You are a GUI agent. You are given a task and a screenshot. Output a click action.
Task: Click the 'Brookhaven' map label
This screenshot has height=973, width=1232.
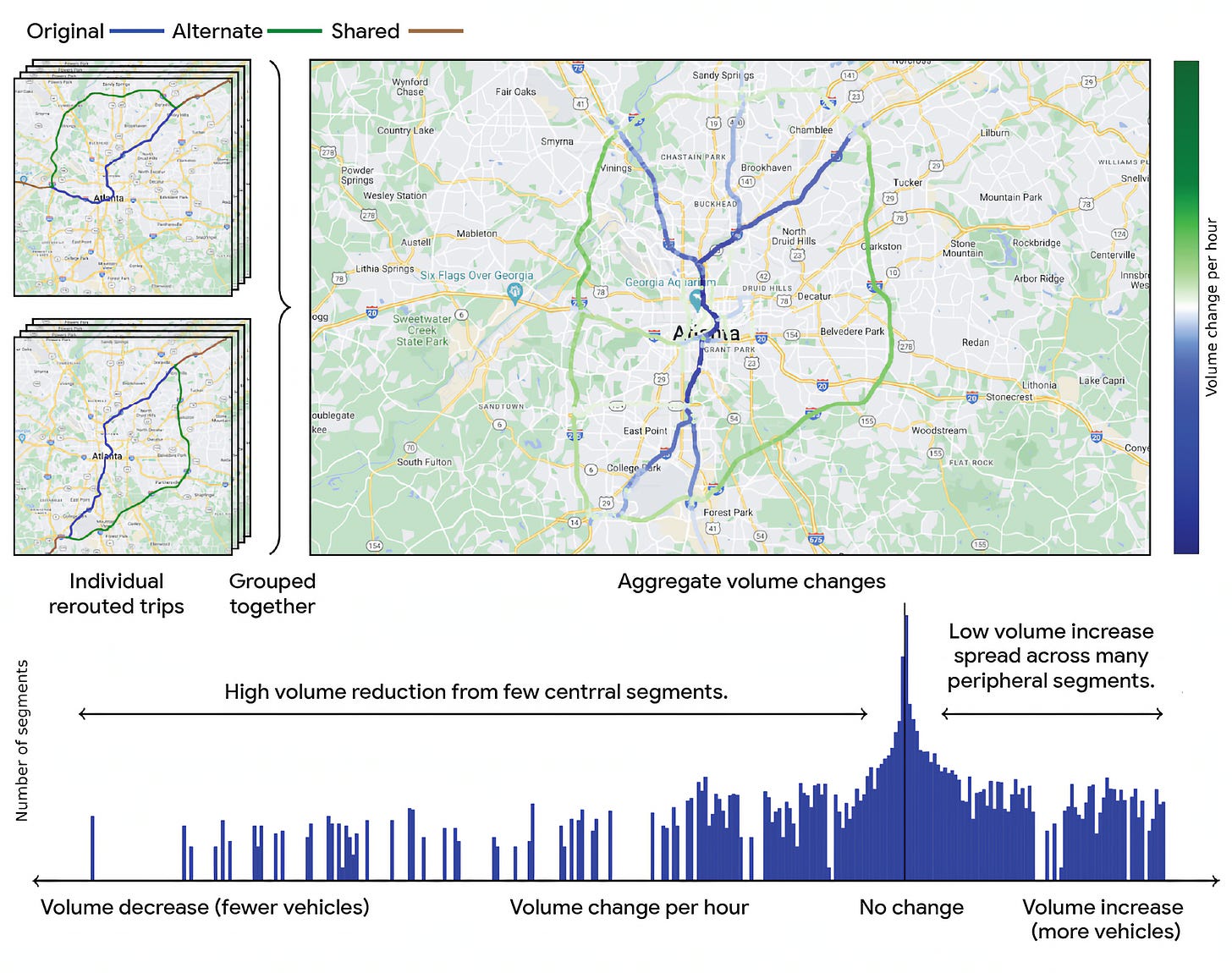[x=767, y=168]
